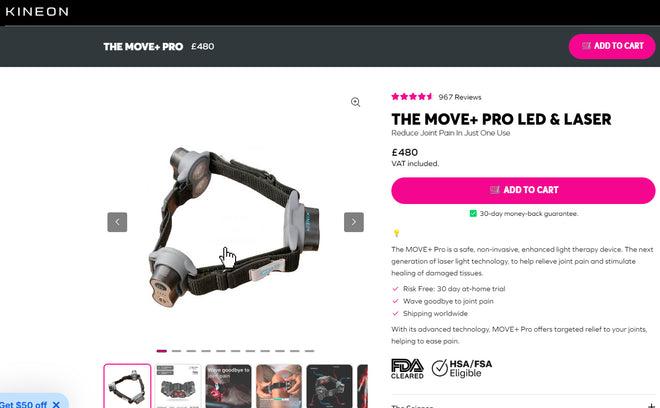Select the second product thumbnail

click(x=178, y=386)
